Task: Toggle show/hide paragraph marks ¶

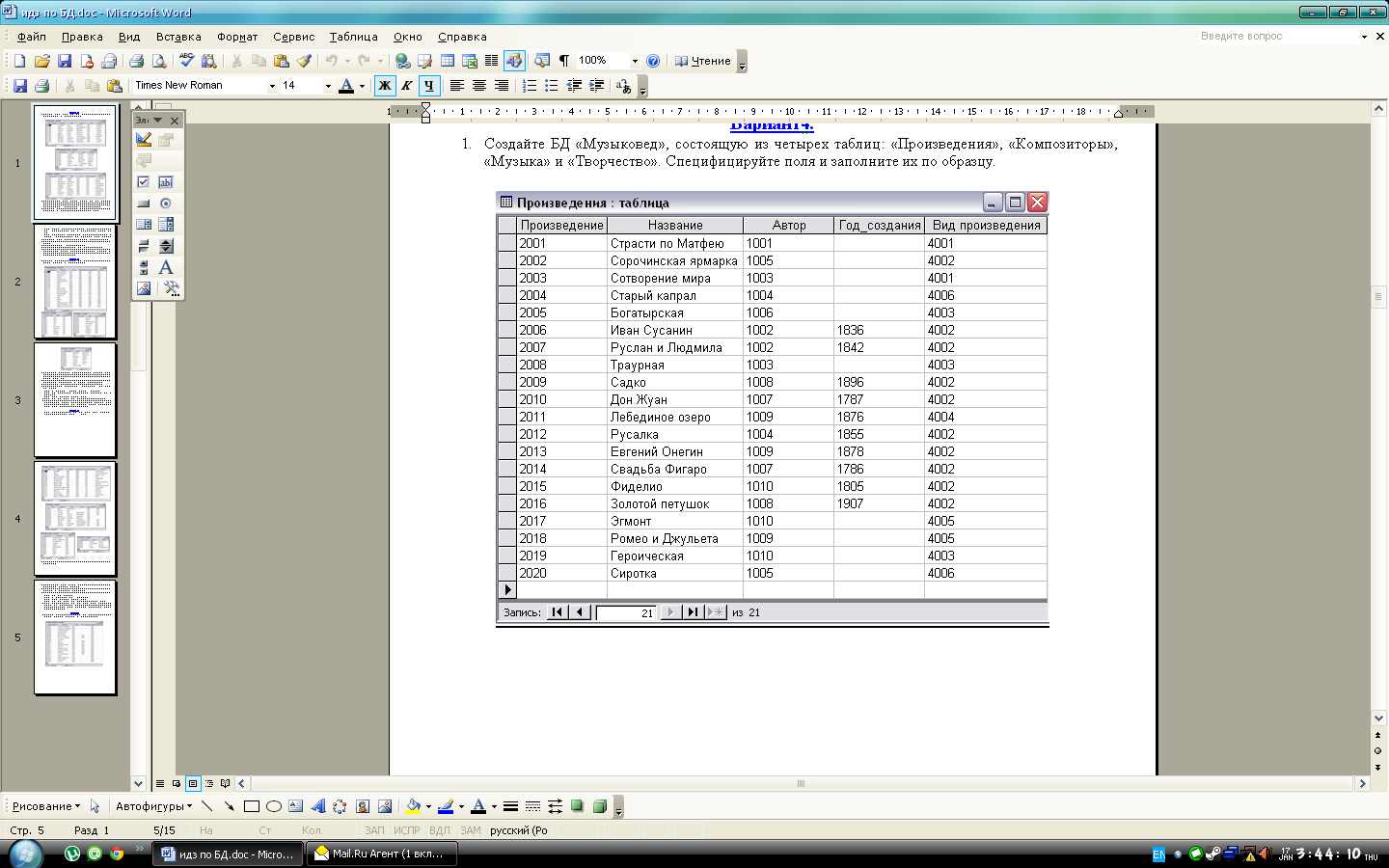Action: 564,61
